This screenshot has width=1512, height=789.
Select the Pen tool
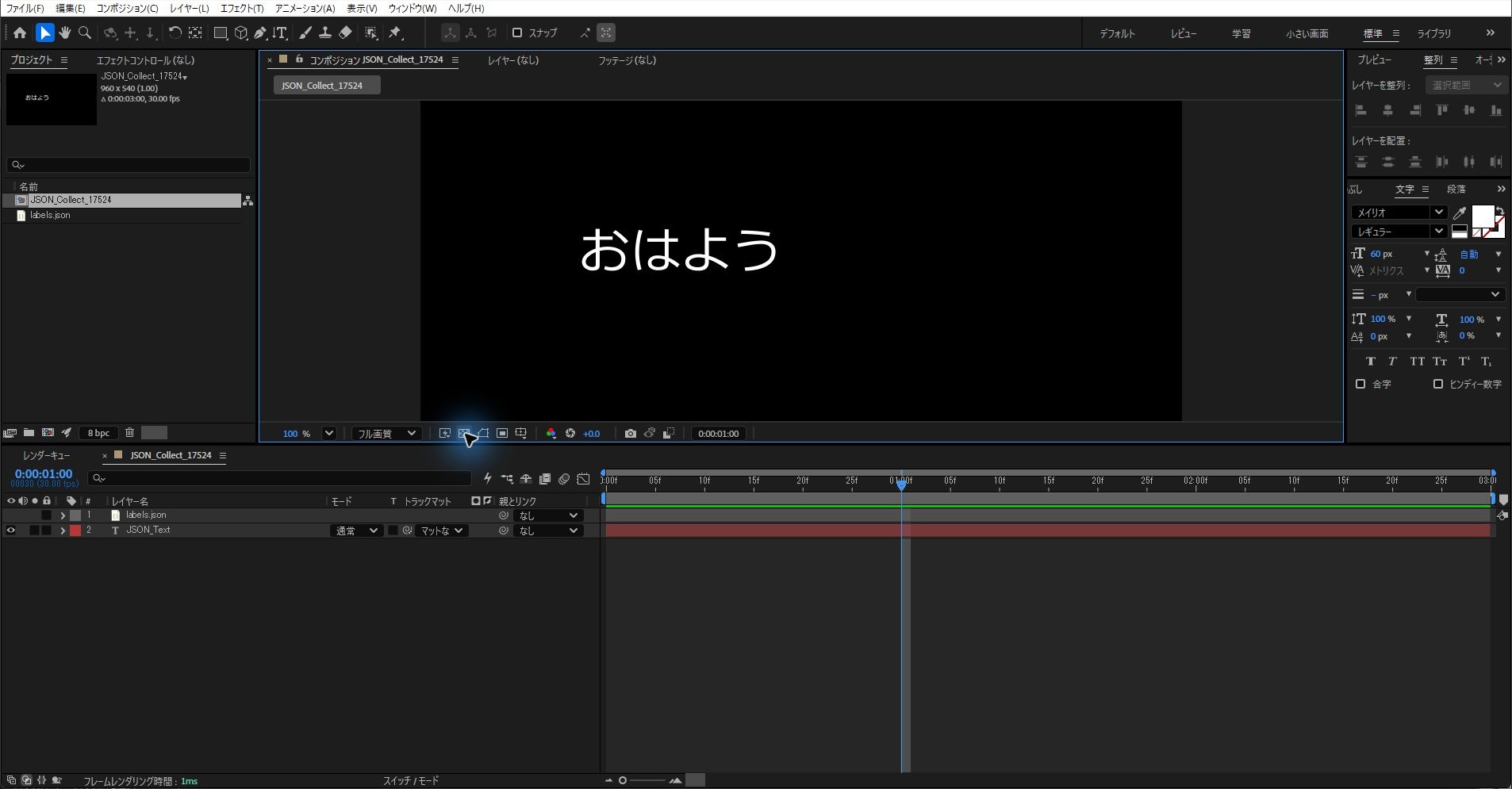pos(260,33)
